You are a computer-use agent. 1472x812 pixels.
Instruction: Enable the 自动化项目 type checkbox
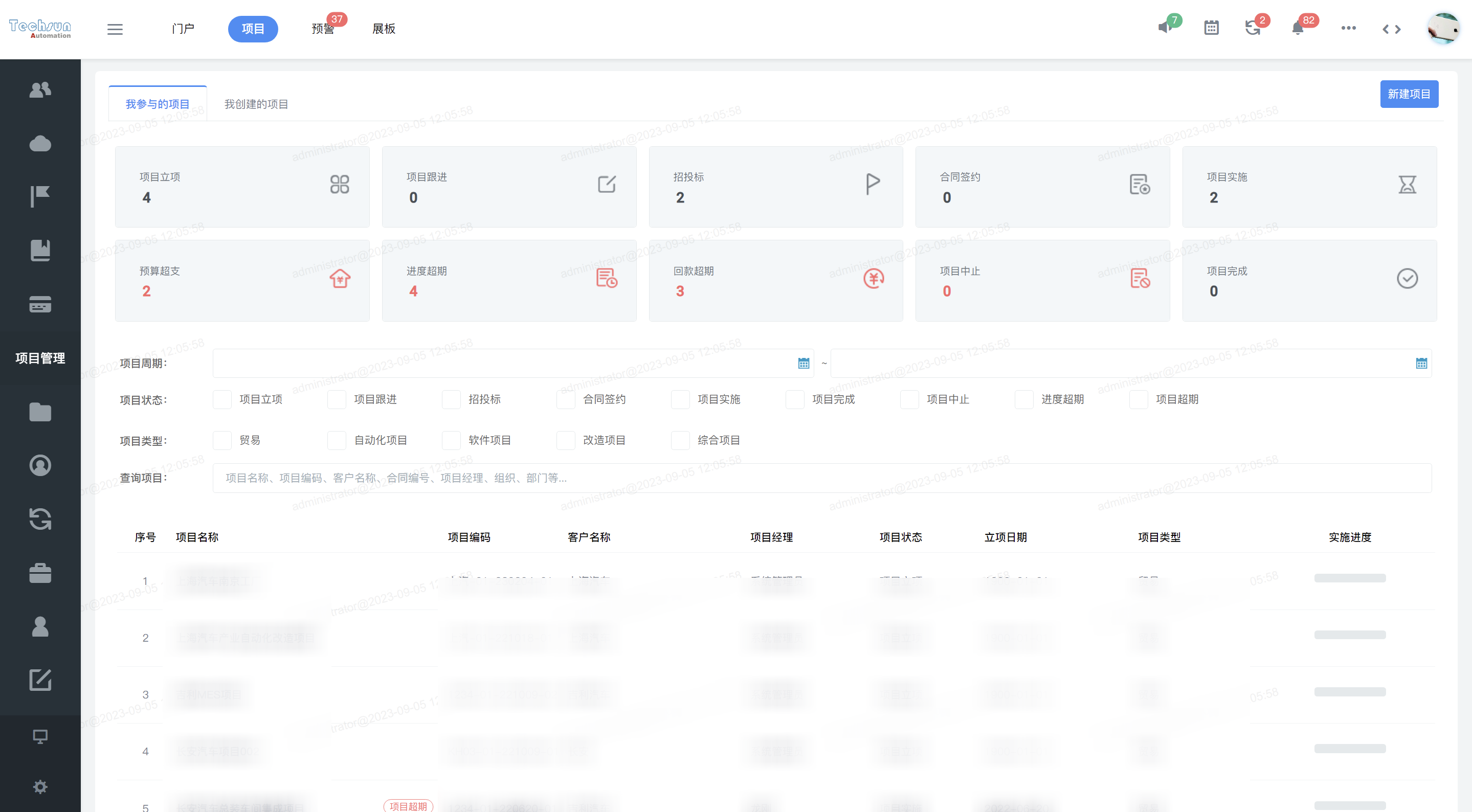pos(337,441)
